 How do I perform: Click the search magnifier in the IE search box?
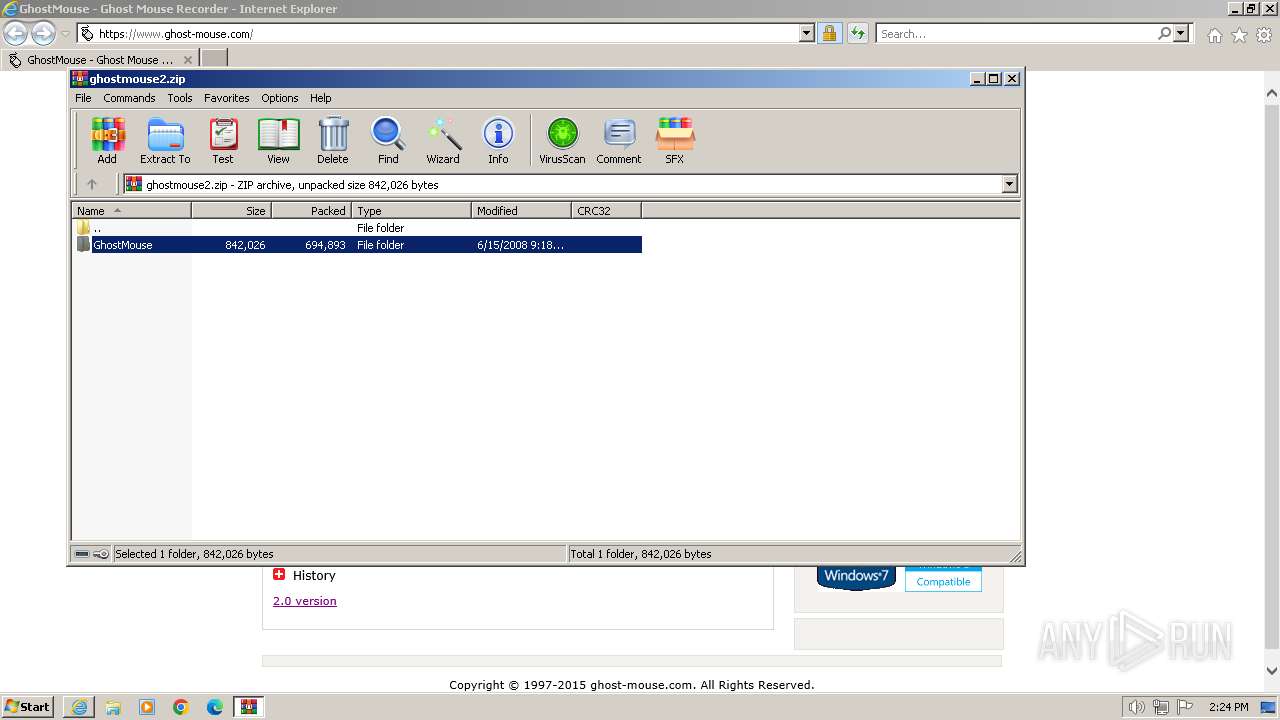pos(1164,33)
